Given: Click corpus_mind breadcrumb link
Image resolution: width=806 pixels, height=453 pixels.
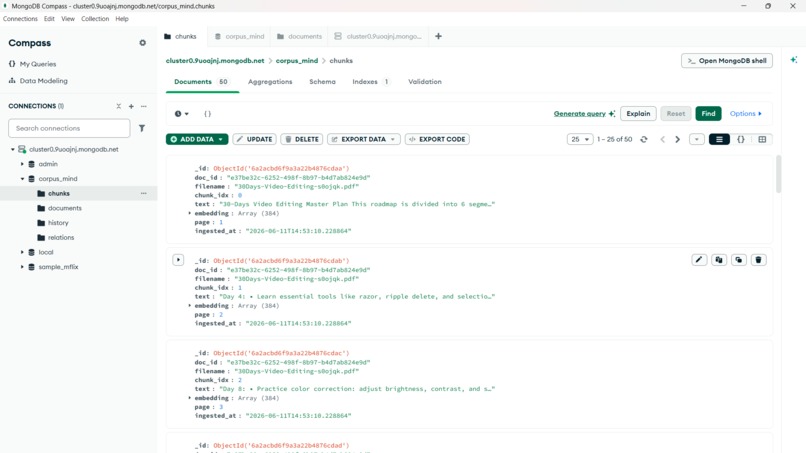Looking at the screenshot, I should pos(297,61).
